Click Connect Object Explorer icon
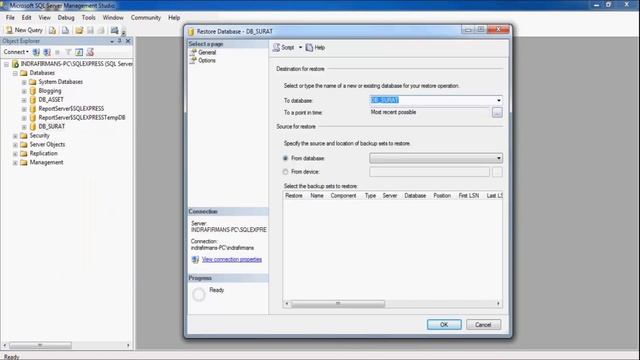Image resolution: width=640 pixels, height=360 pixels. [x=36, y=52]
